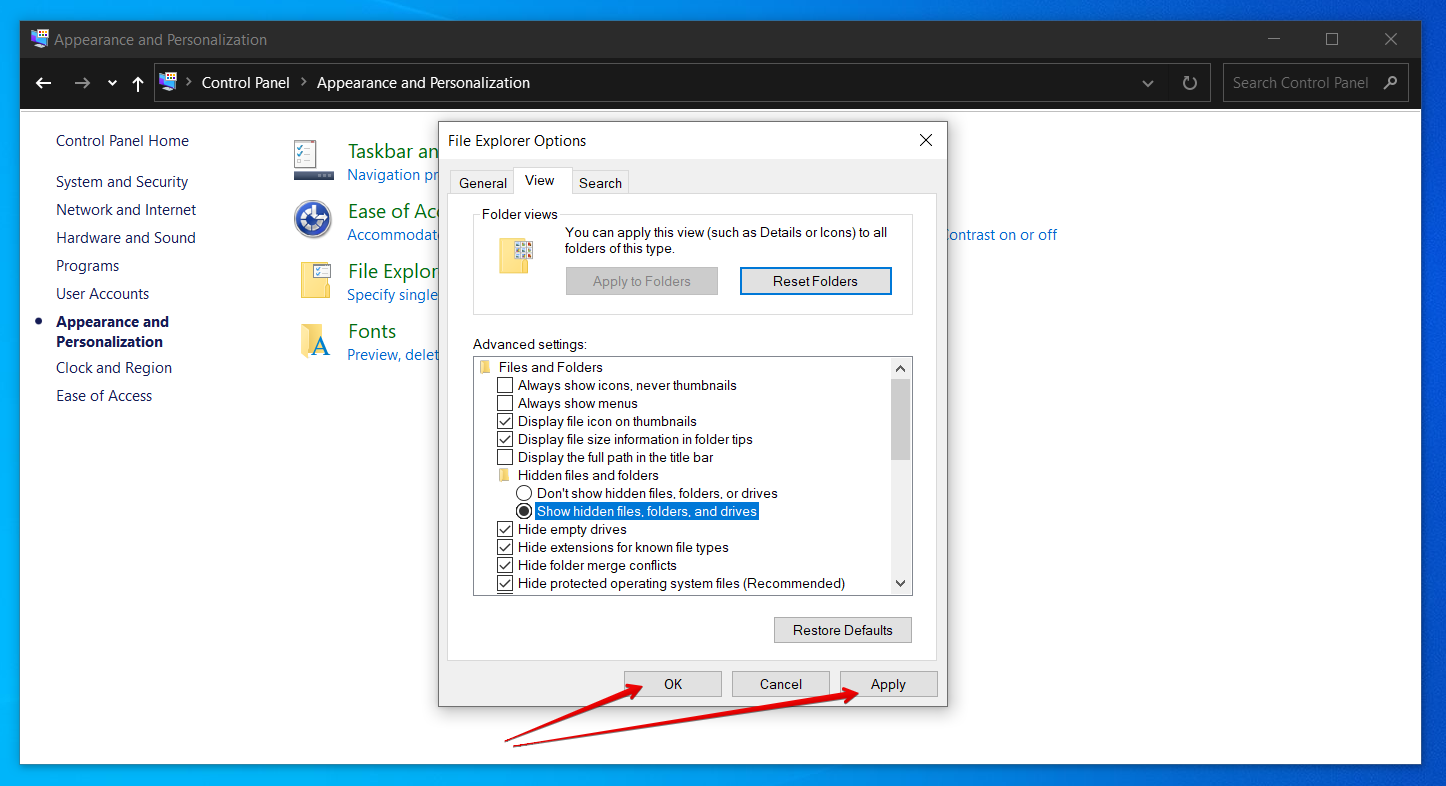This screenshot has height=786, width=1446.
Task: Open Network and Internet category
Action: (126, 210)
